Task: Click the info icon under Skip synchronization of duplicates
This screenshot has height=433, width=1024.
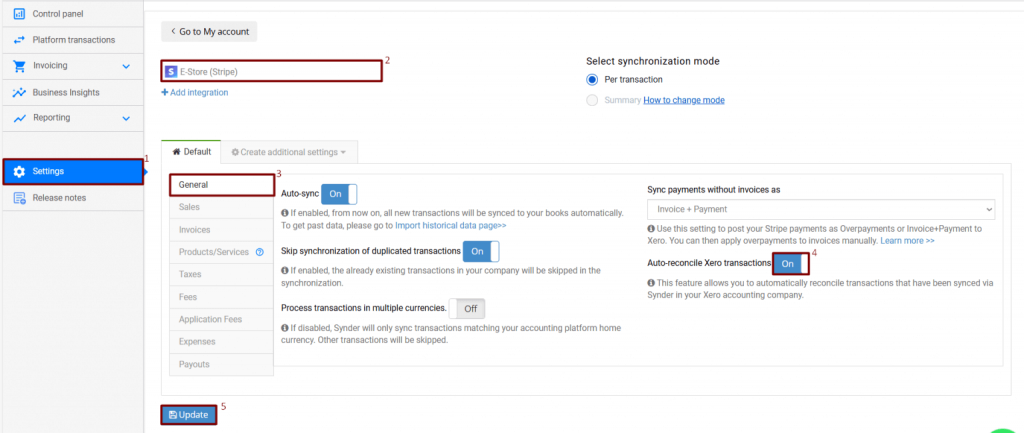Action: [285, 270]
